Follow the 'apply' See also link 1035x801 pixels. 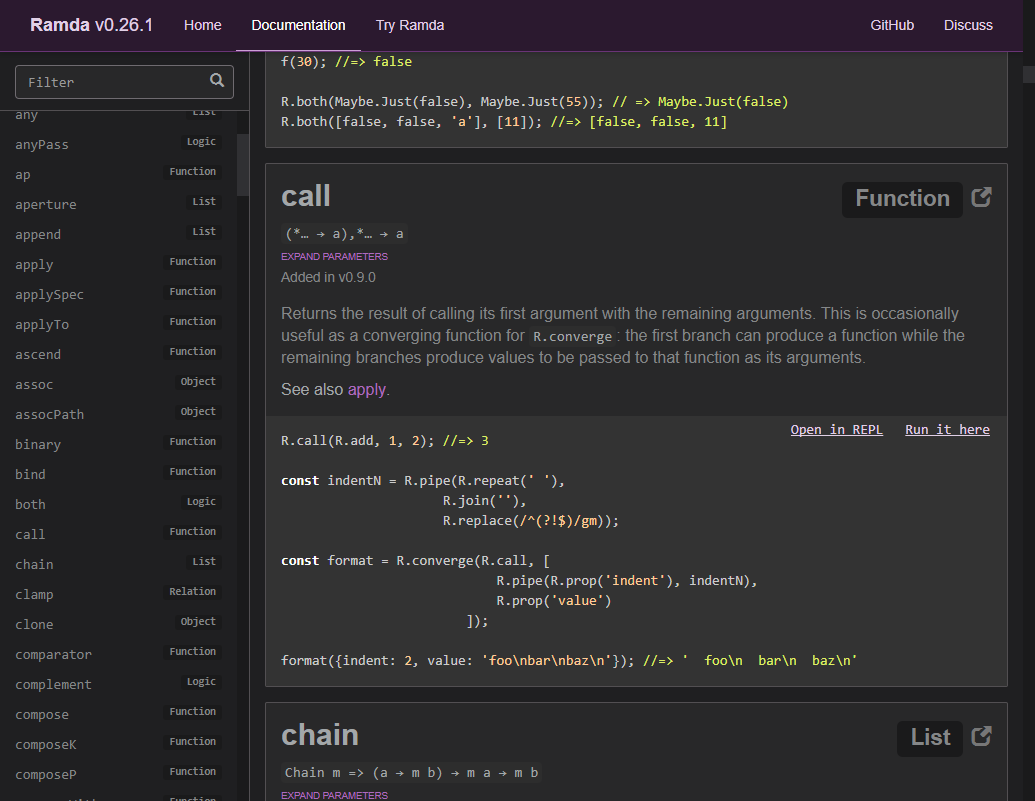[366, 390]
